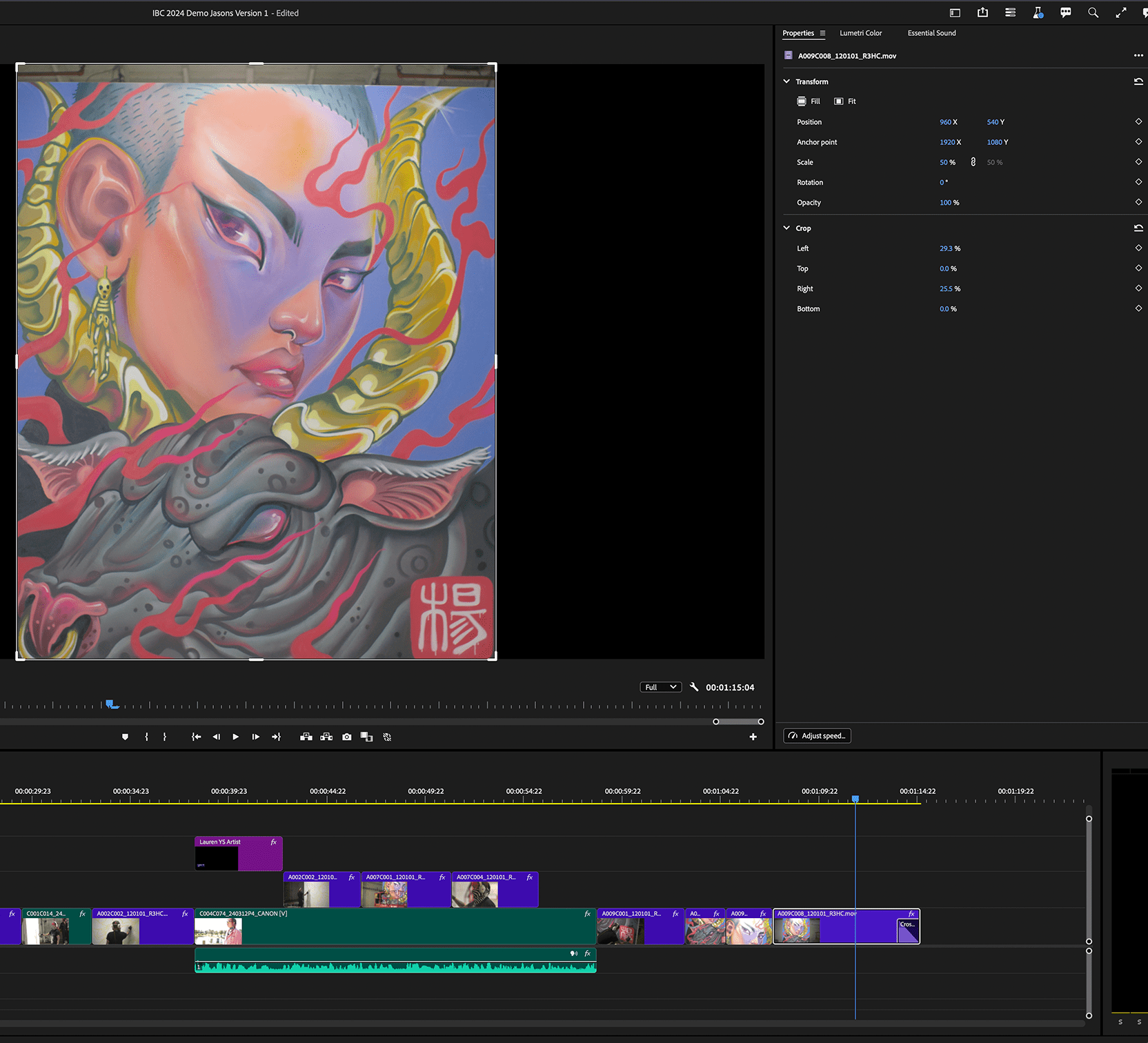Switch to the Lumetri Color tab
The height and width of the screenshot is (1043, 1148).
(860, 33)
